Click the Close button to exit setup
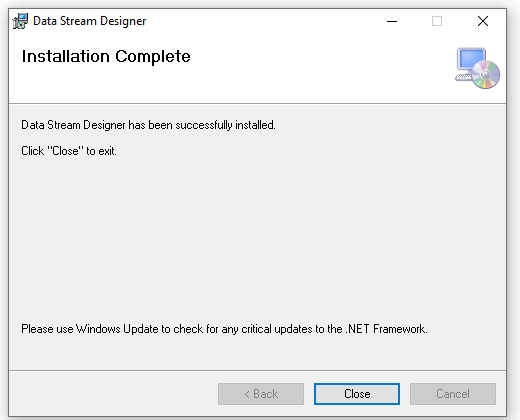 [x=357, y=394]
